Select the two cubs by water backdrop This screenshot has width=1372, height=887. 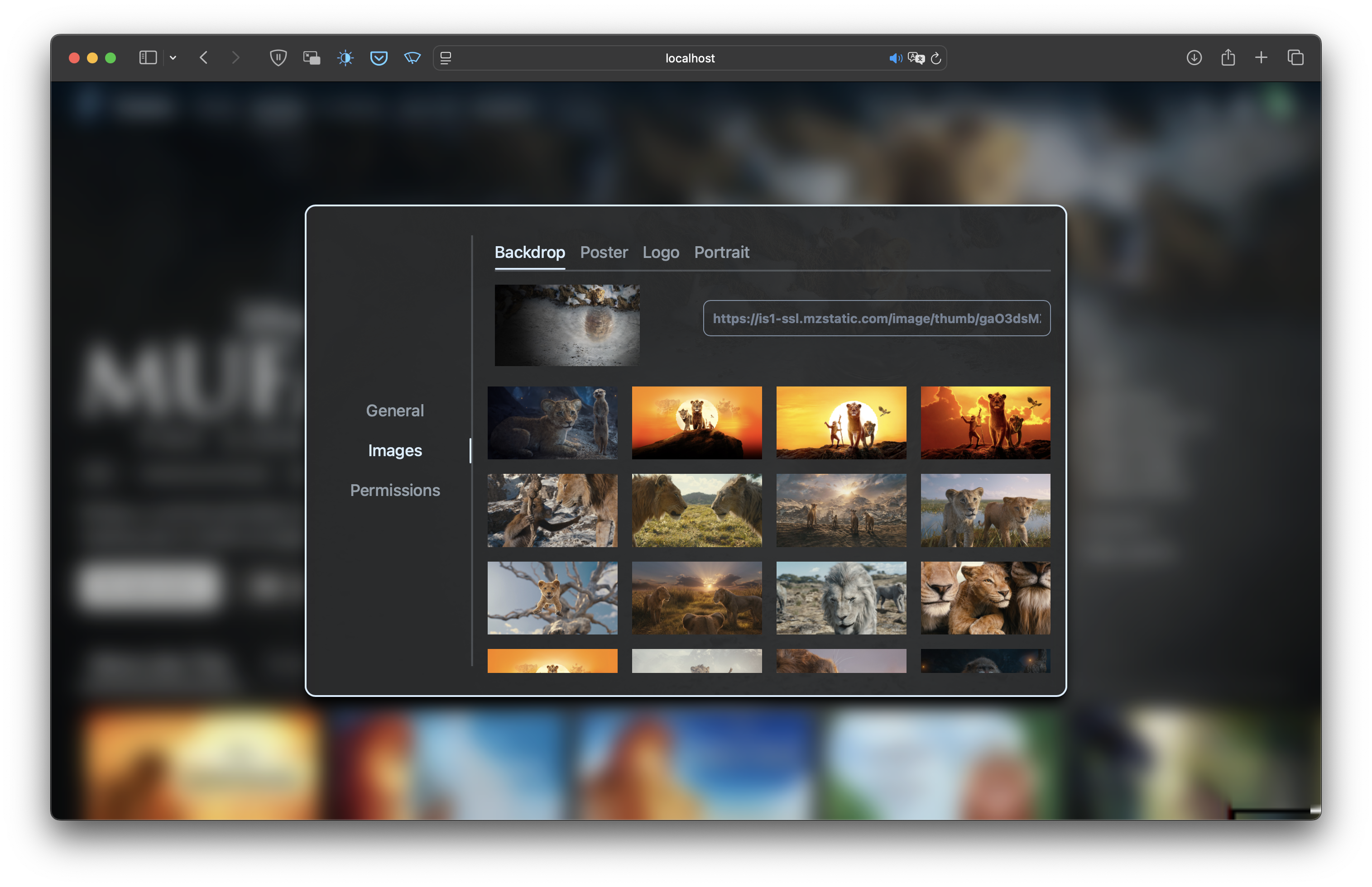pos(985,510)
